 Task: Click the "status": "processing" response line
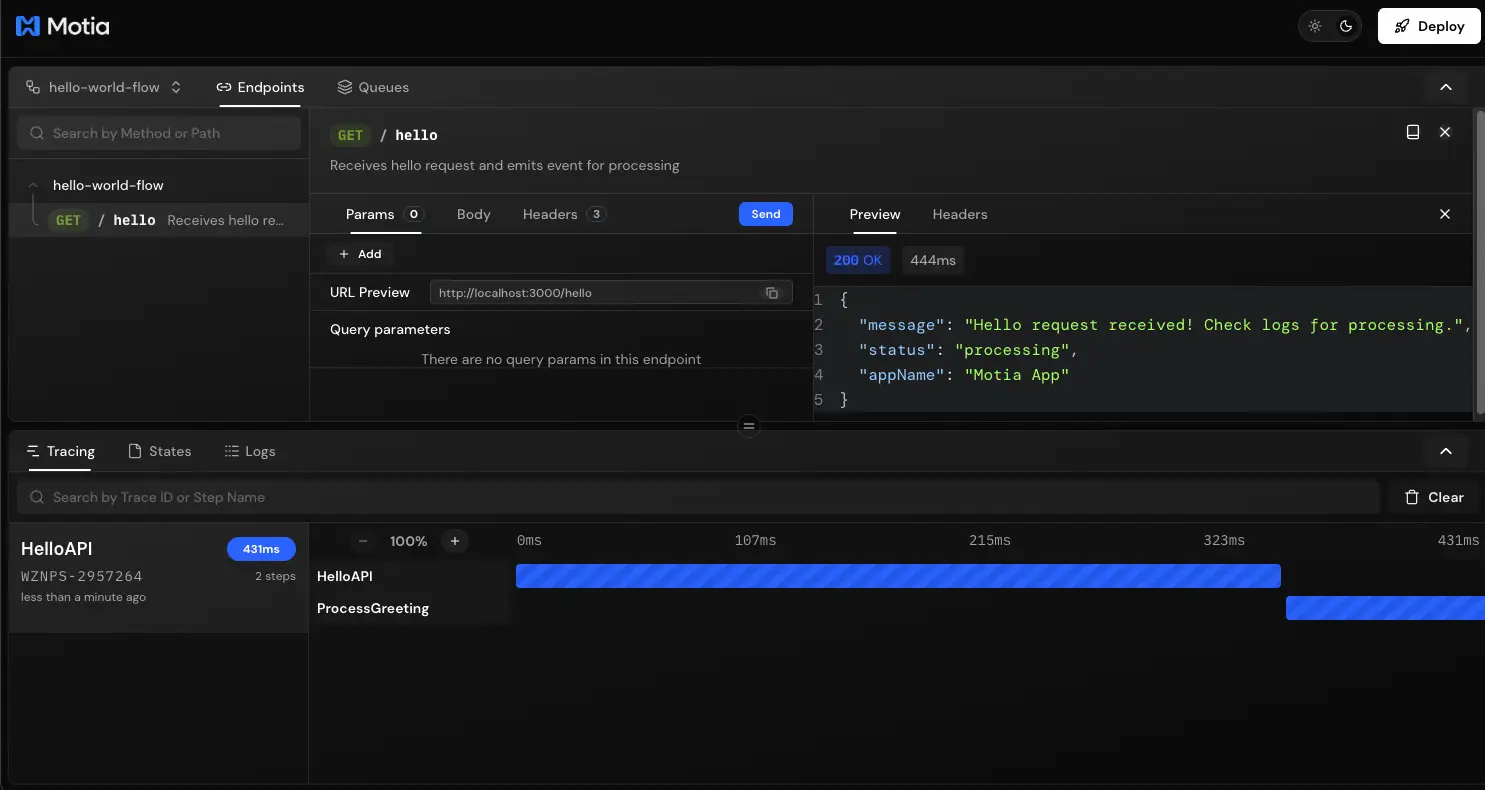(x=969, y=350)
